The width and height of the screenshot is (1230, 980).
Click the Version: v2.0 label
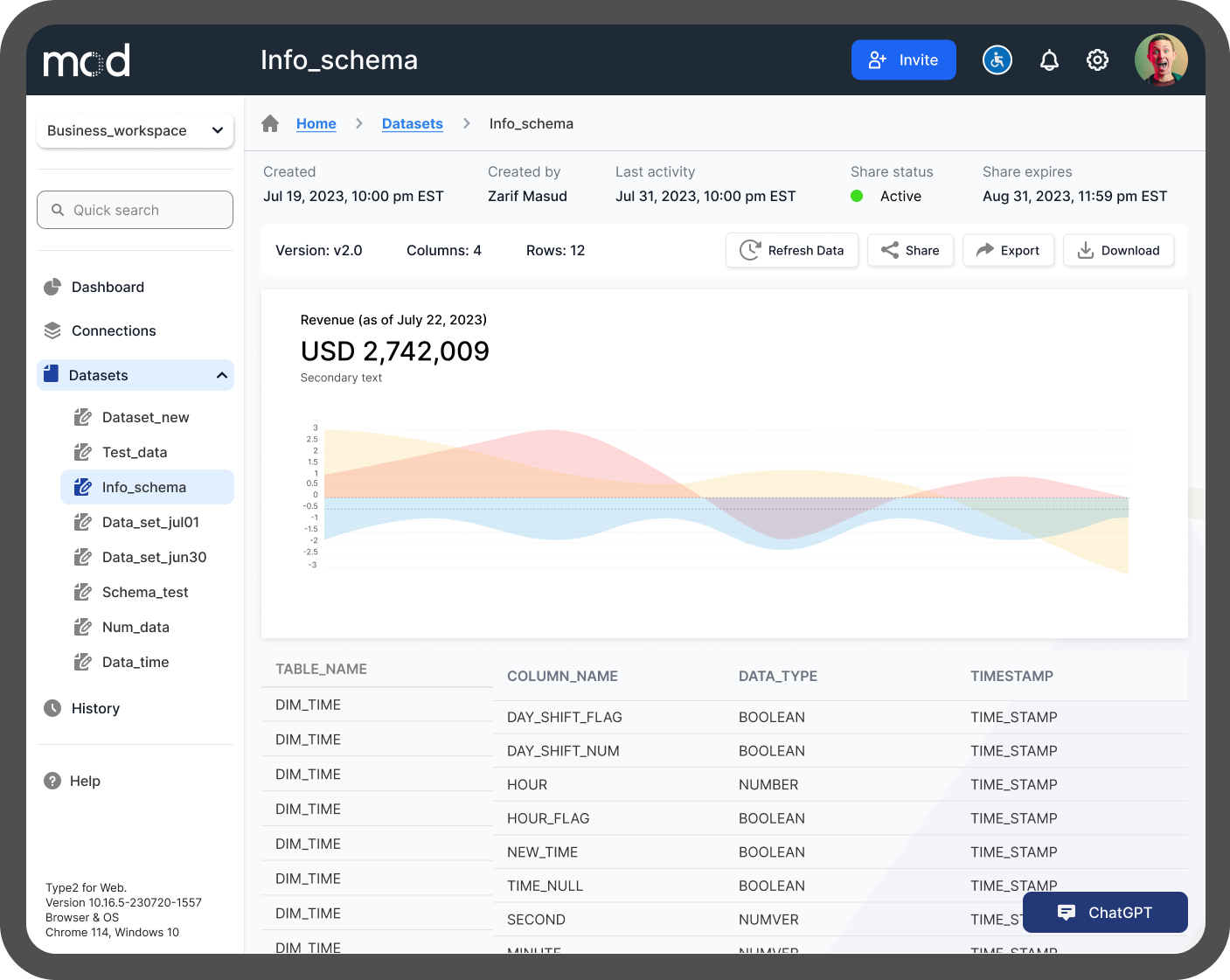[319, 250]
